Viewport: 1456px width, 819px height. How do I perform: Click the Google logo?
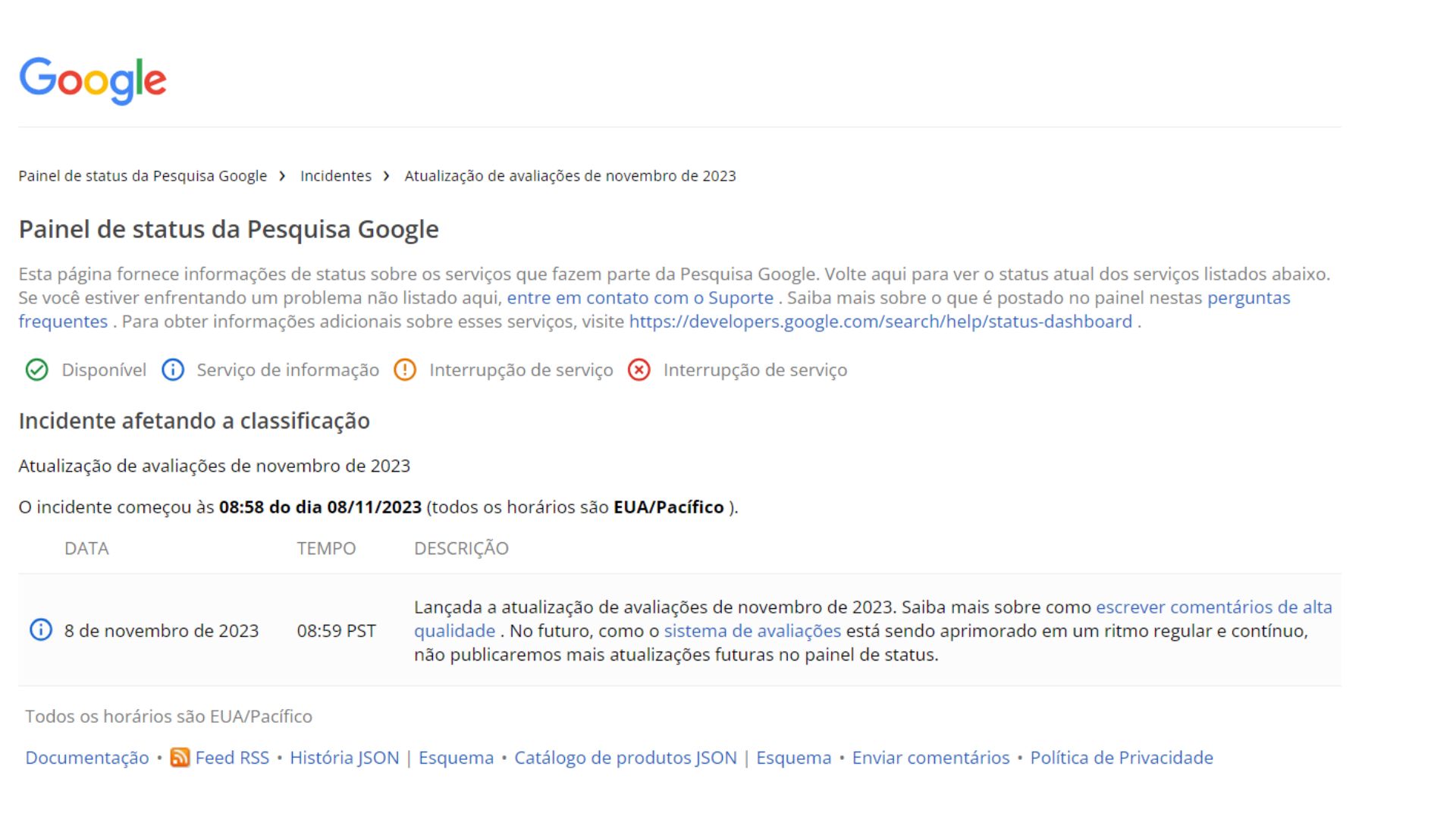[93, 80]
